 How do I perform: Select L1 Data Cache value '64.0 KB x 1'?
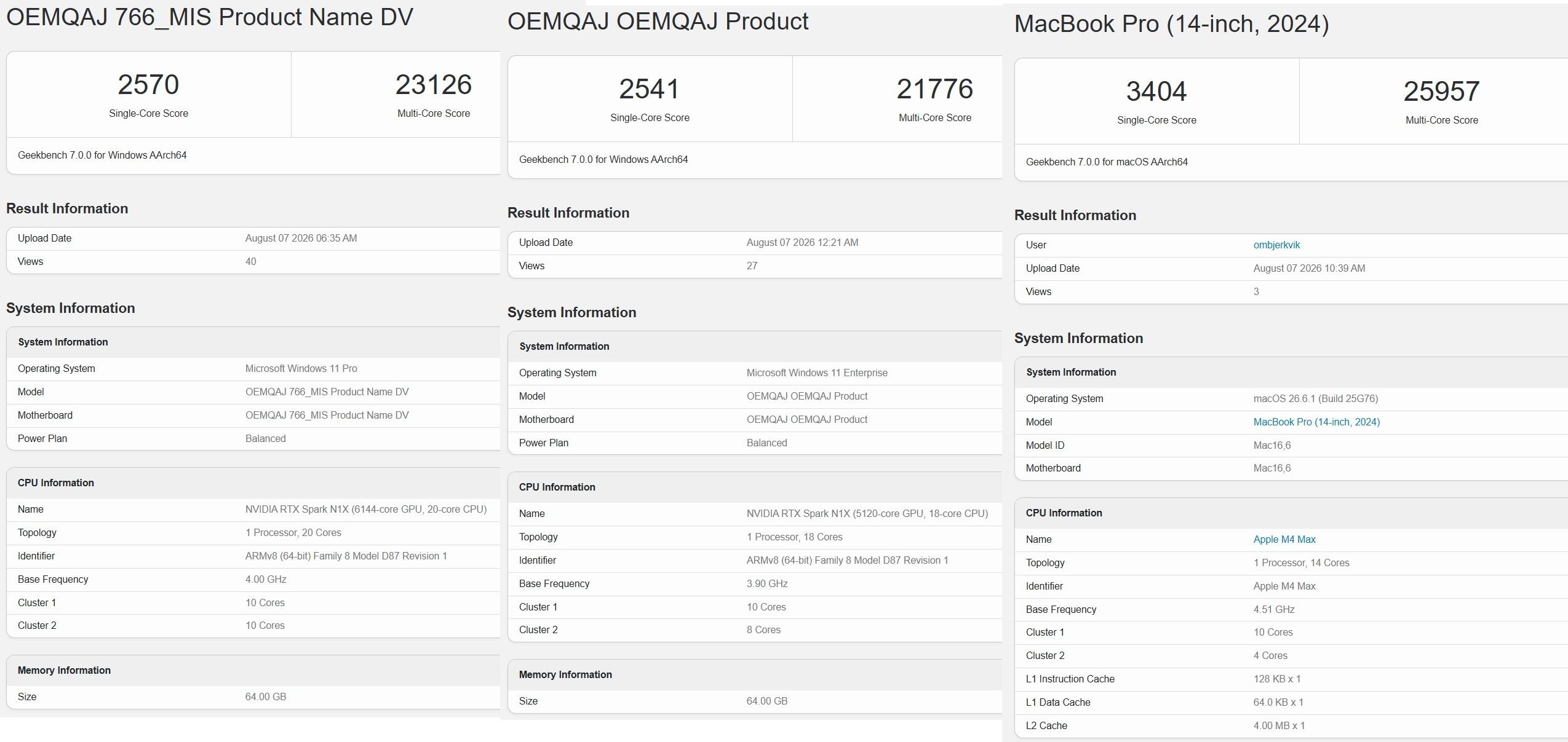pos(1278,702)
